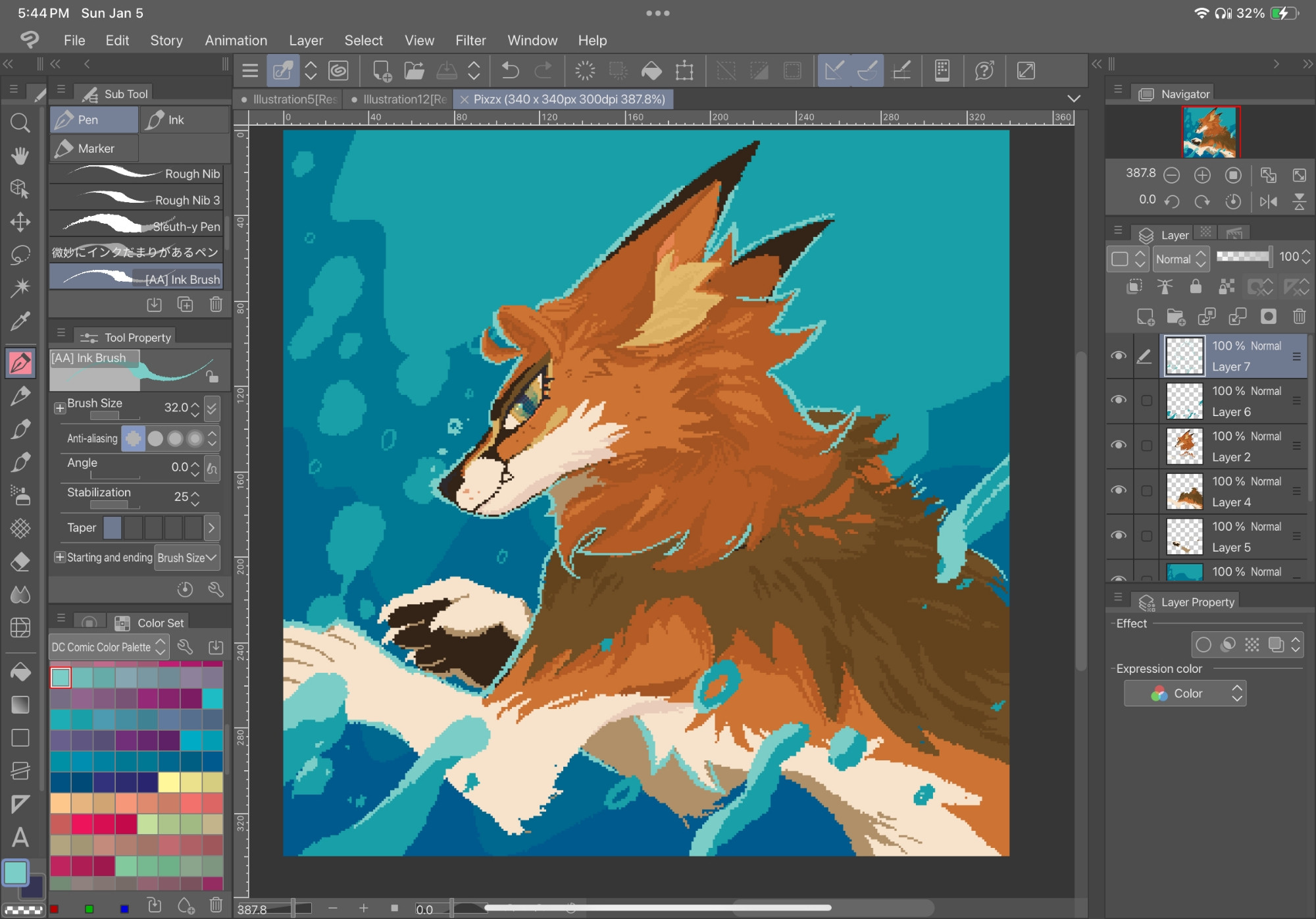Click the Fill icon in command bar

tap(651, 70)
